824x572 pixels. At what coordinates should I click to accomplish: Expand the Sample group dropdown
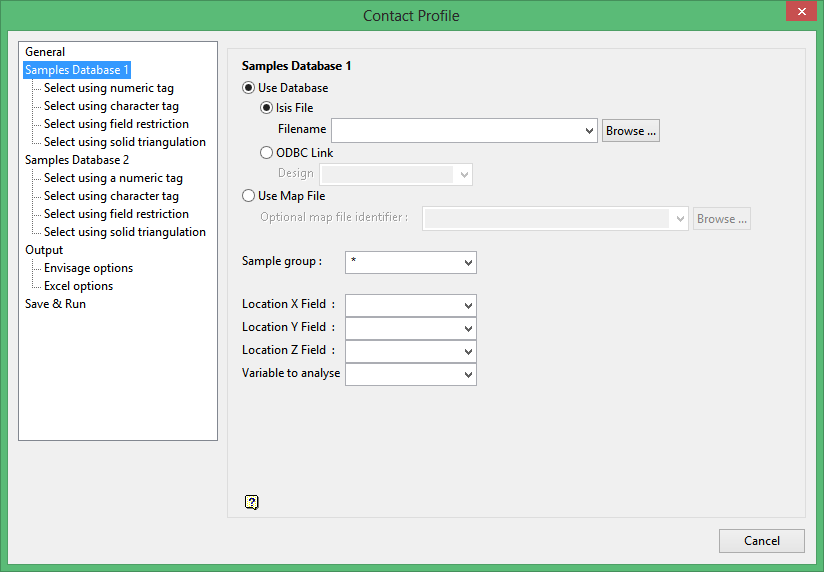point(468,262)
